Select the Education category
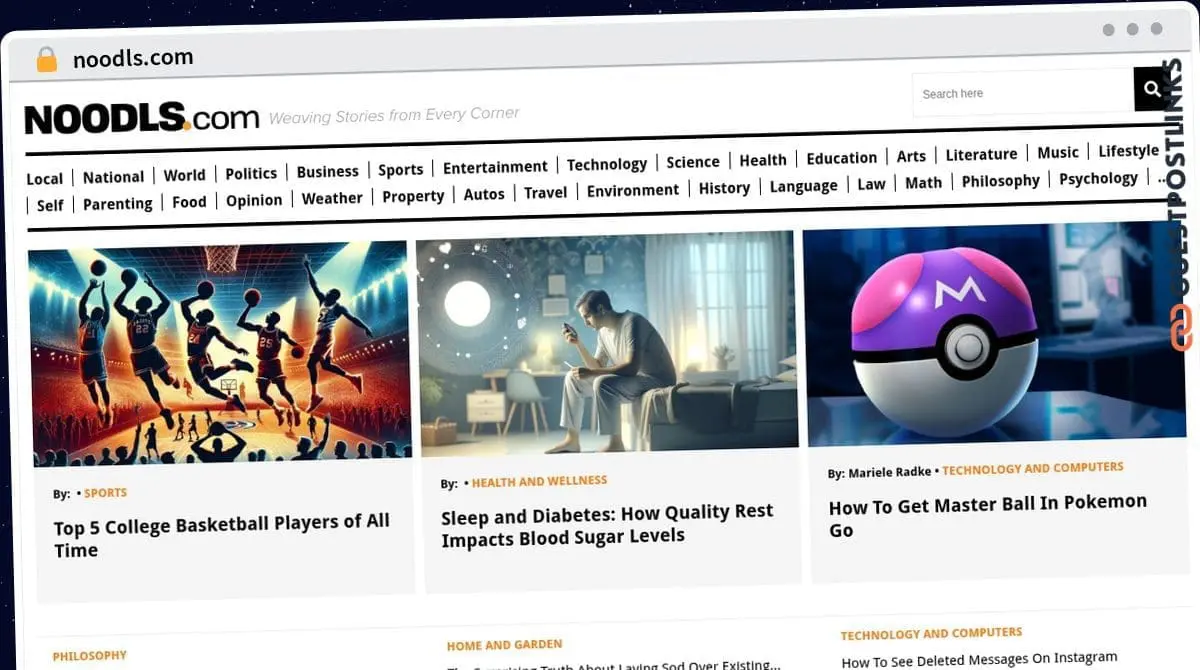Screen dimensions: 1200x670 841,158
